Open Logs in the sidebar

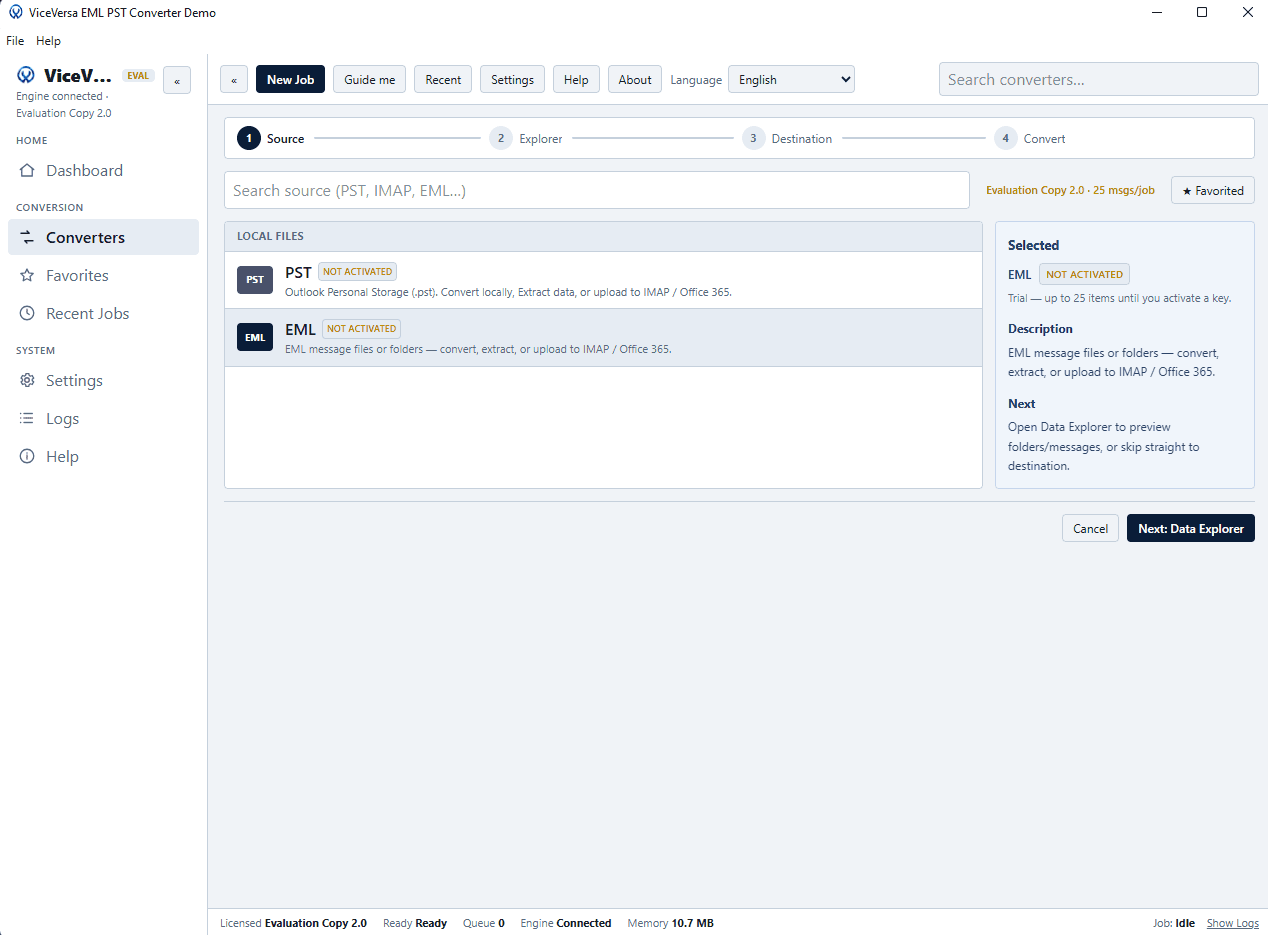pos(103,419)
